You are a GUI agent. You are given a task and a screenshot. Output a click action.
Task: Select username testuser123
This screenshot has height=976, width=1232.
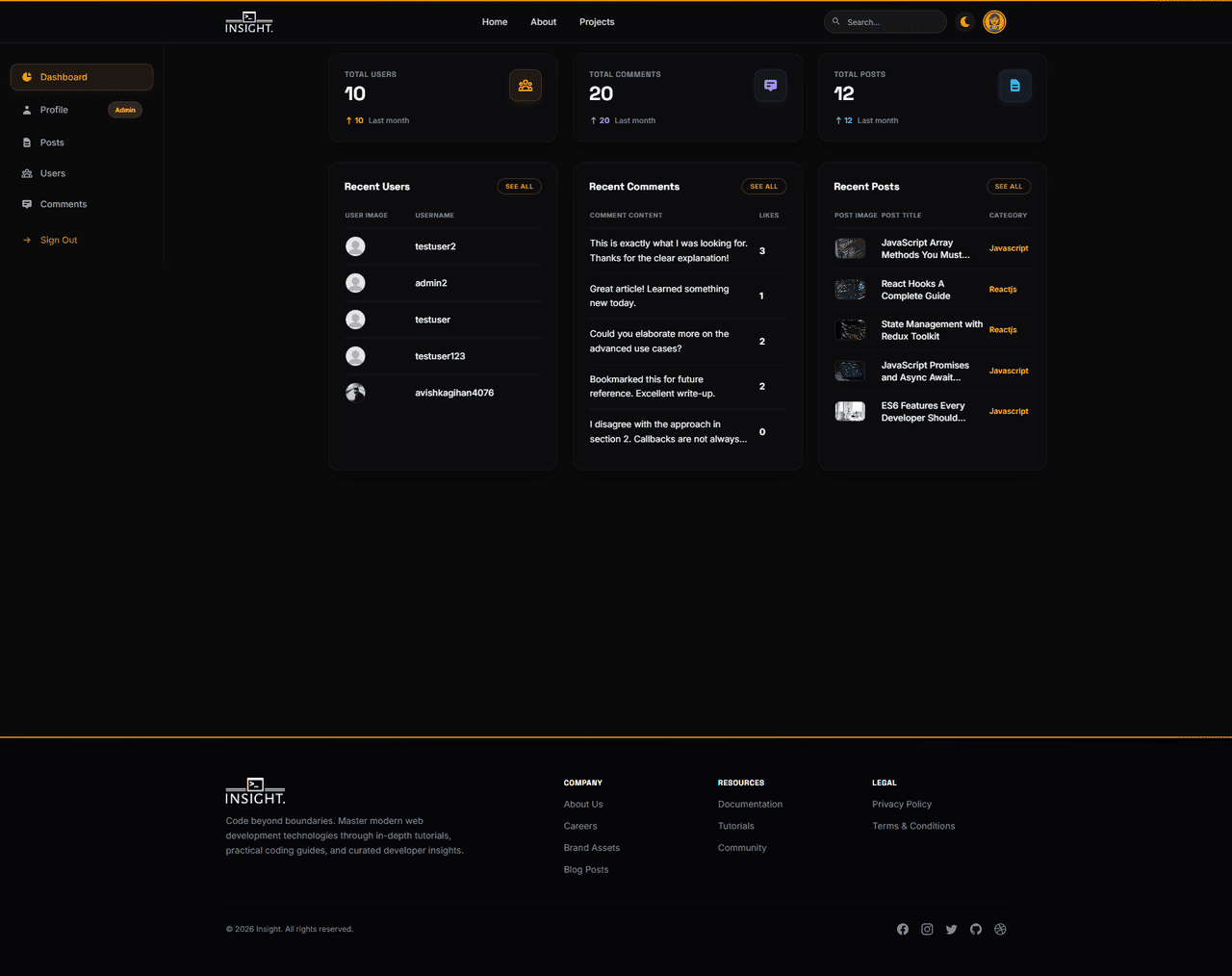[x=440, y=356]
